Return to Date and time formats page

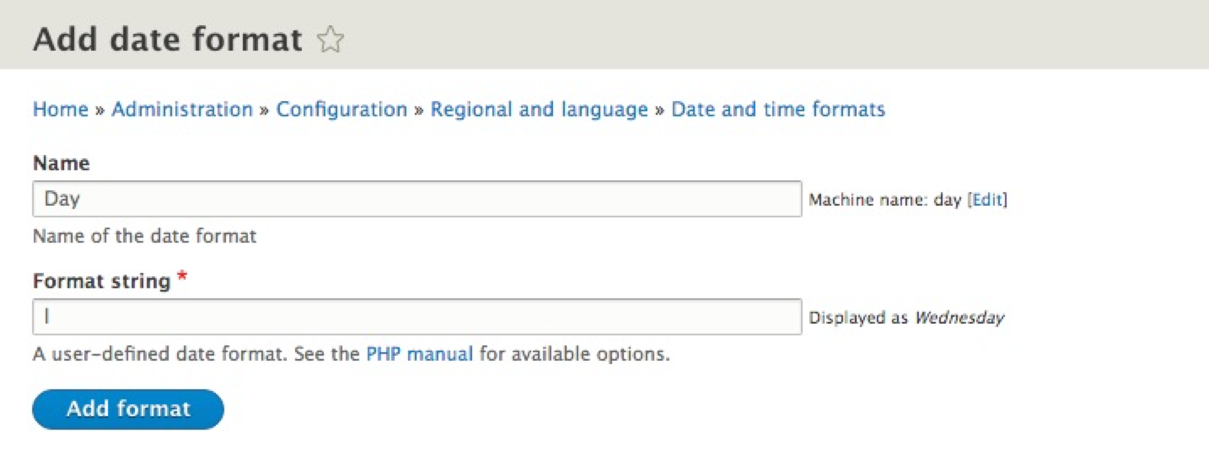coord(778,110)
